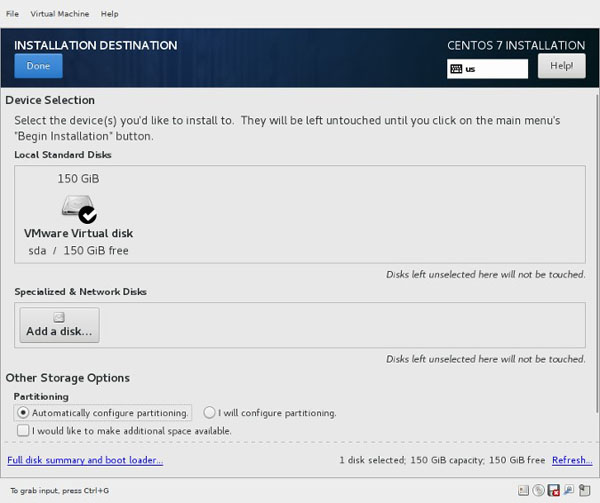Viewport: 600px width, 503px height.
Task: Open Full disk summary and boot loader link
Action: tap(85, 460)
